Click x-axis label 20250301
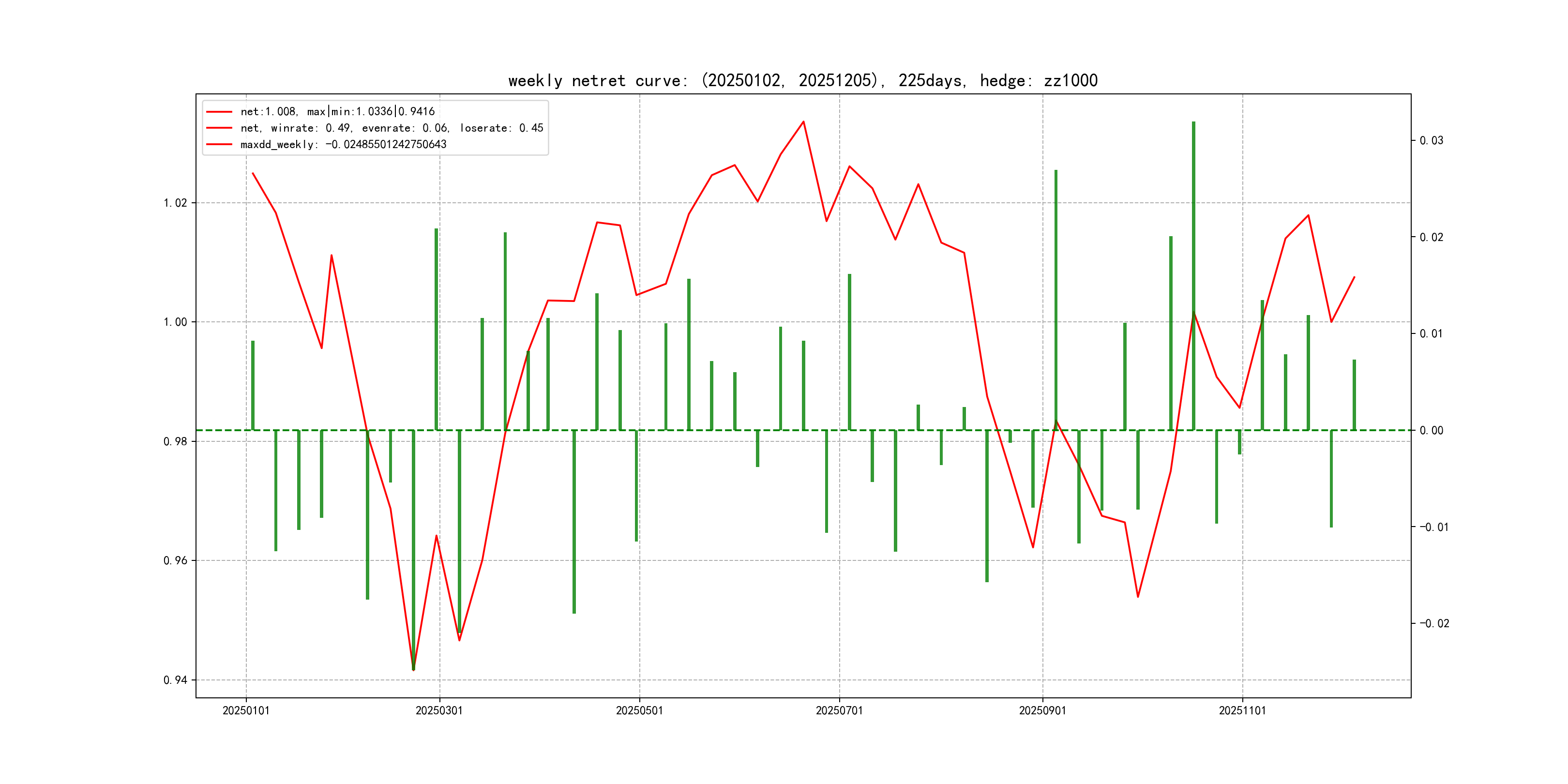Screen dimensions: 1568x784 (439, 710)
